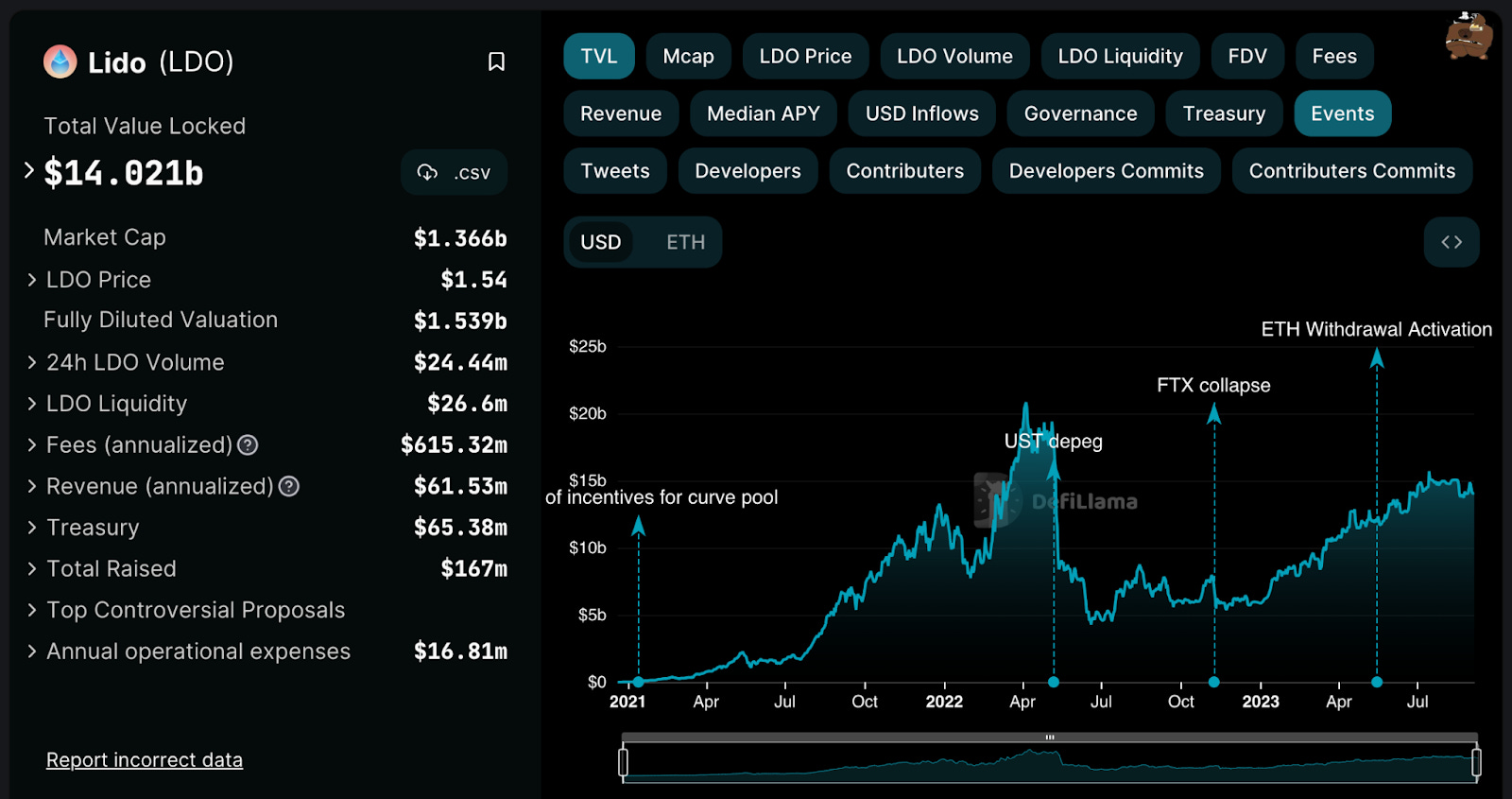Show Contributers Commits on the chart
This screenshot has width=1512, height=799.
tap(1352, 171)
